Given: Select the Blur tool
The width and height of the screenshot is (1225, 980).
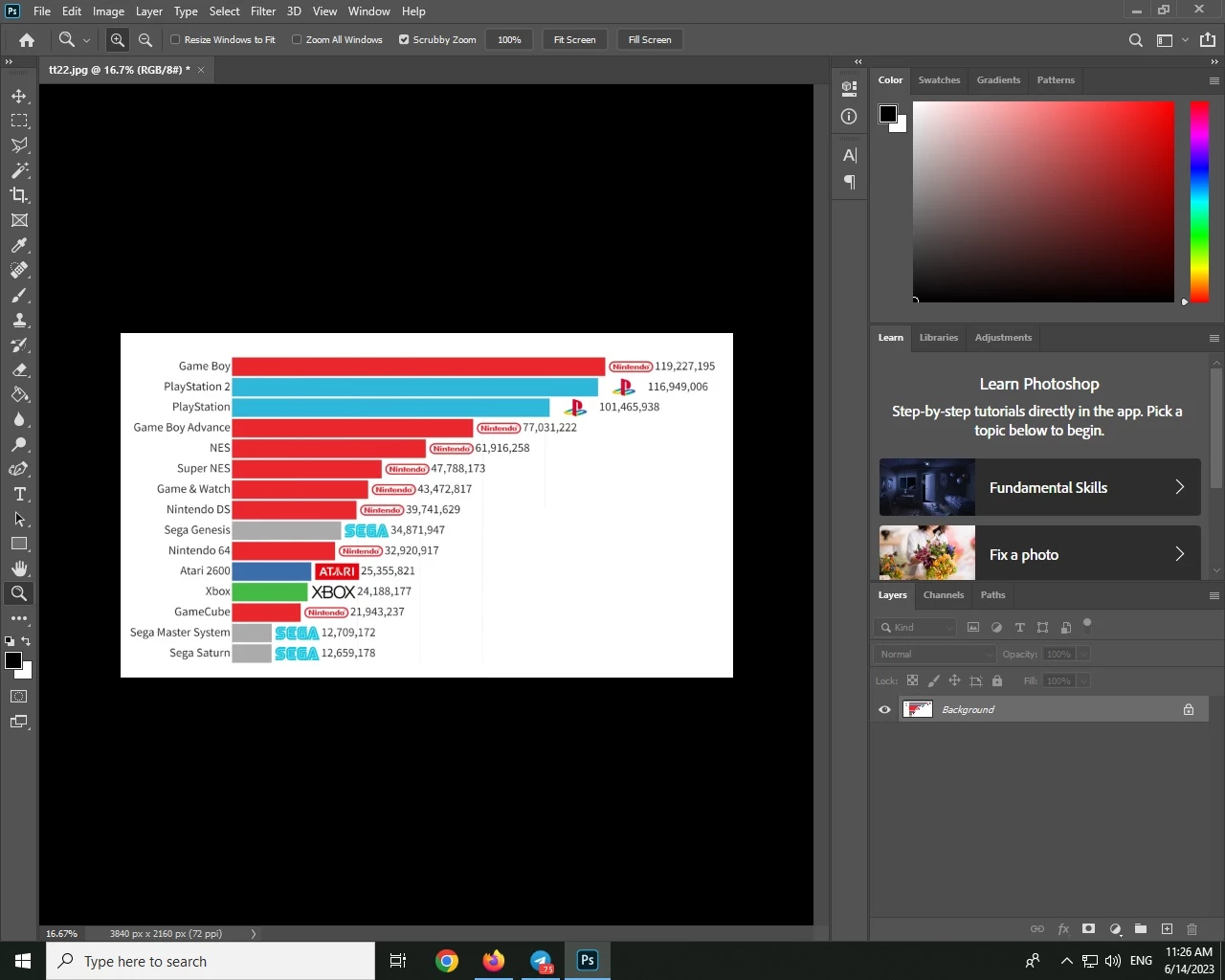Looking at the screenshot, I should tap(19, 420).
